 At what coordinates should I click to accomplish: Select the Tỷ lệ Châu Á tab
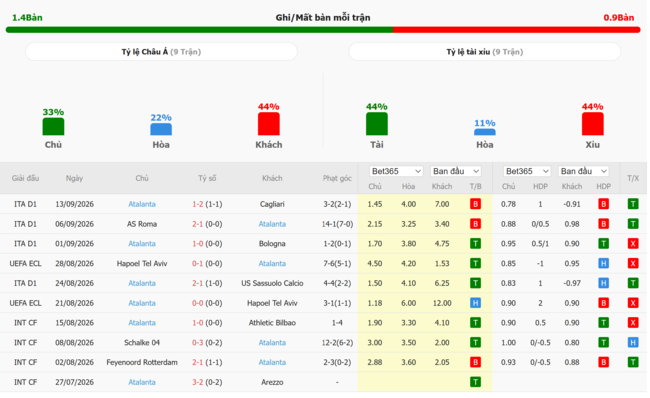(161, 52)
